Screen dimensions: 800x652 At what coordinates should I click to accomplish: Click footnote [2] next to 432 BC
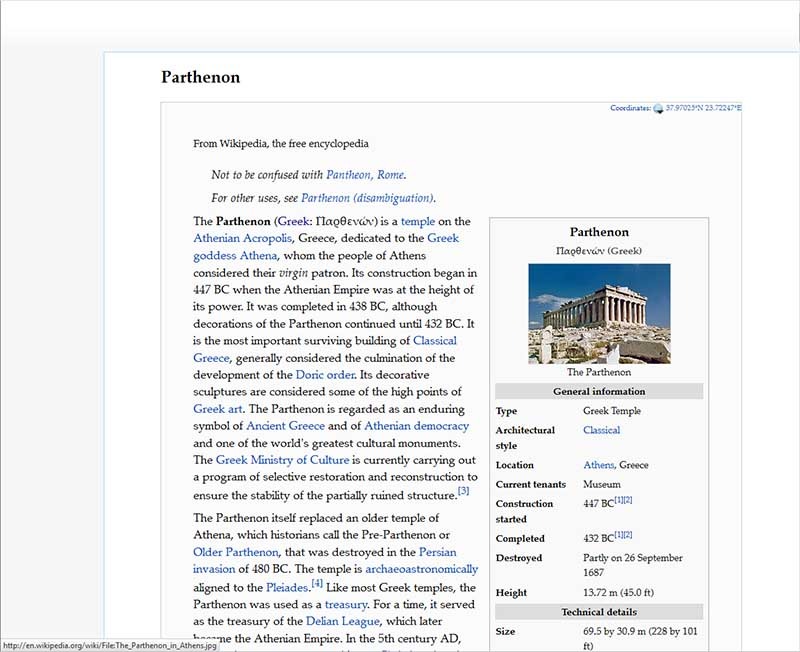coord(628,535)
